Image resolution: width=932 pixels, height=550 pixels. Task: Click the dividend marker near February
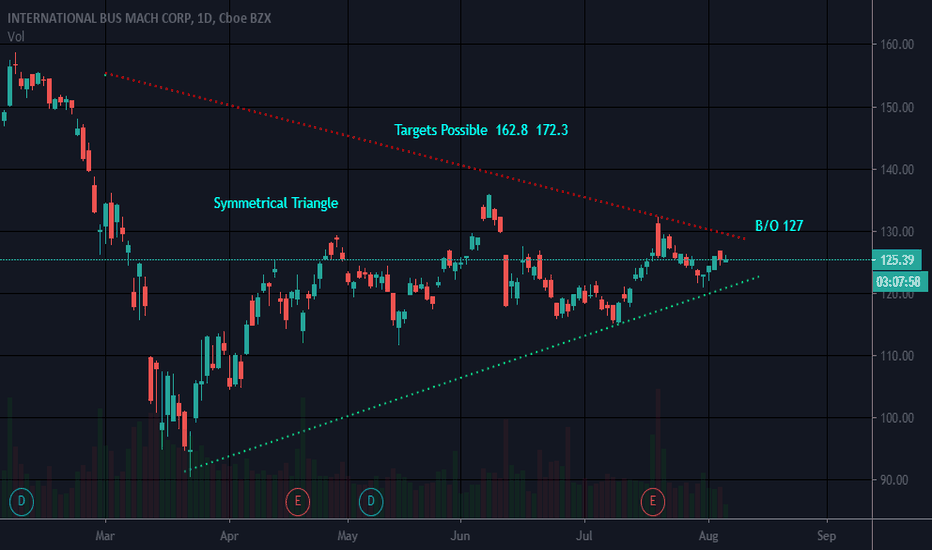click(21, 501)
